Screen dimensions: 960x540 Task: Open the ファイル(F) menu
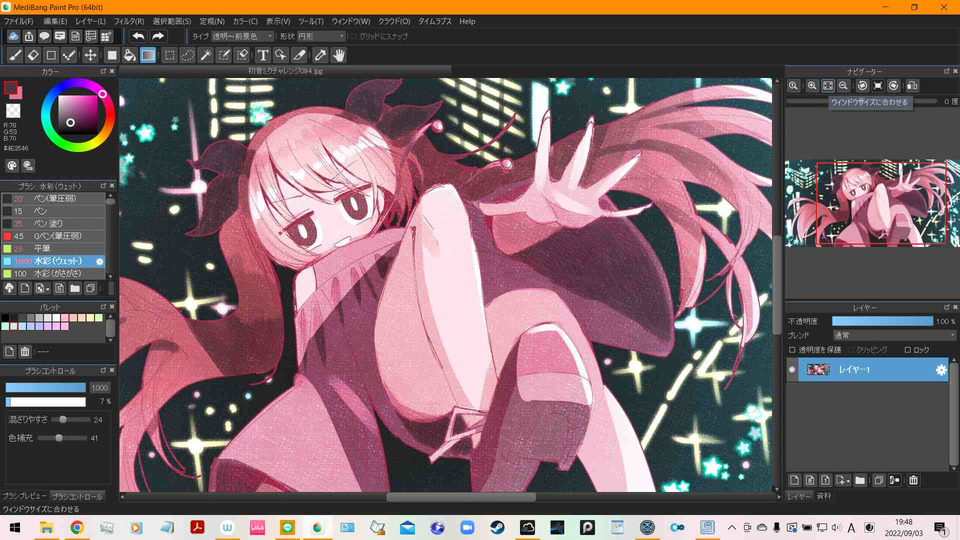[19, 21]
